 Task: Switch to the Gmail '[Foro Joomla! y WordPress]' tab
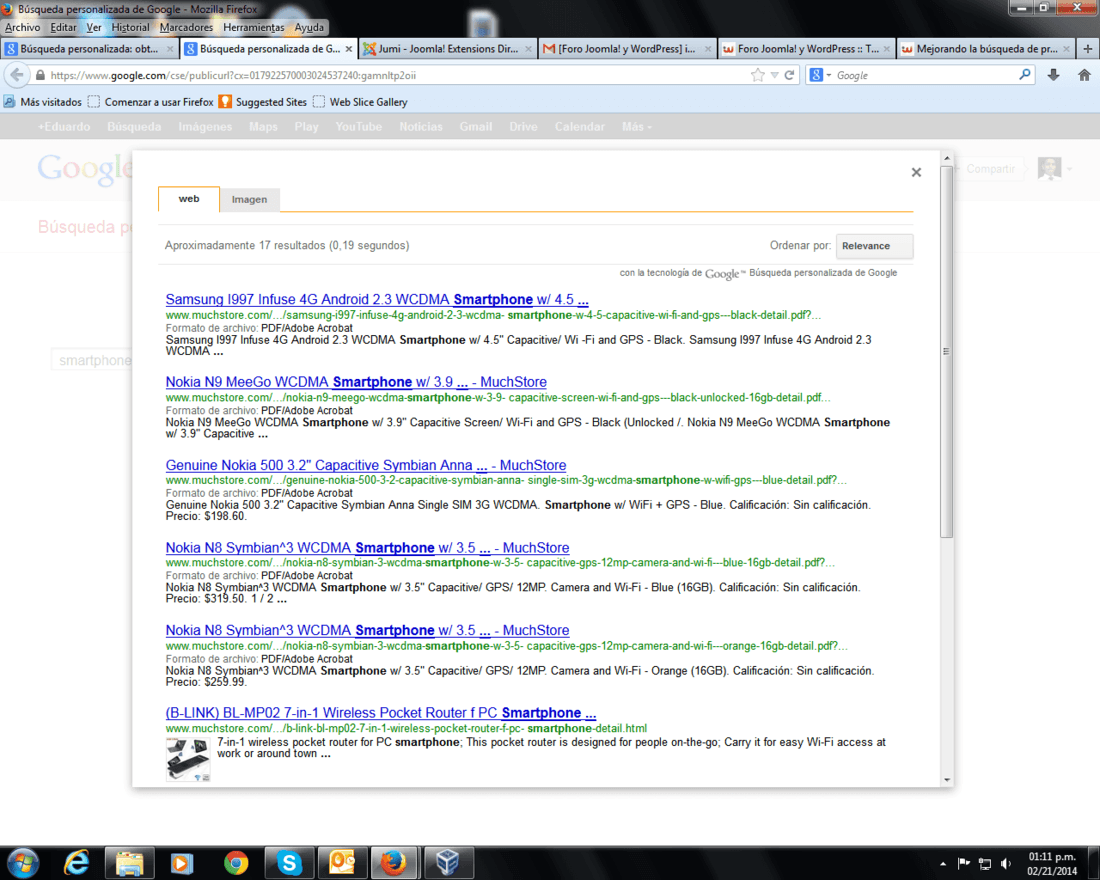coord(627,48)
